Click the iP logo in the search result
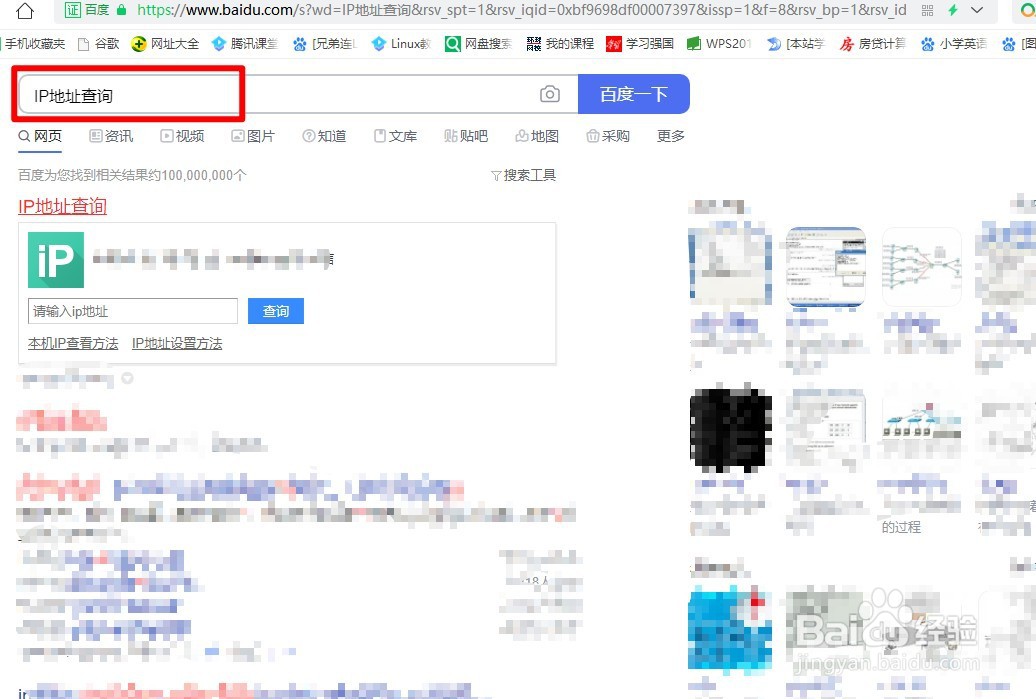Screen dimensions: 1036x699 pos(55,259)
